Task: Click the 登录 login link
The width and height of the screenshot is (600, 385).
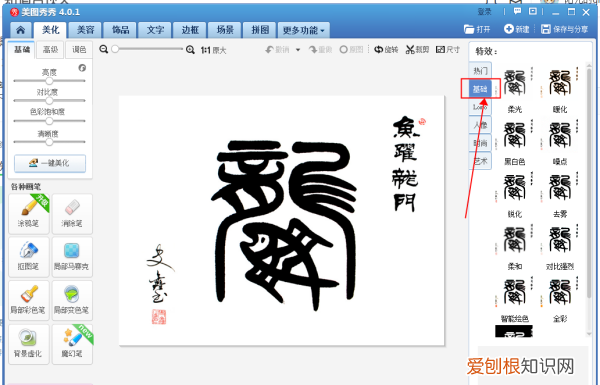Action: [x=484, y=12]
